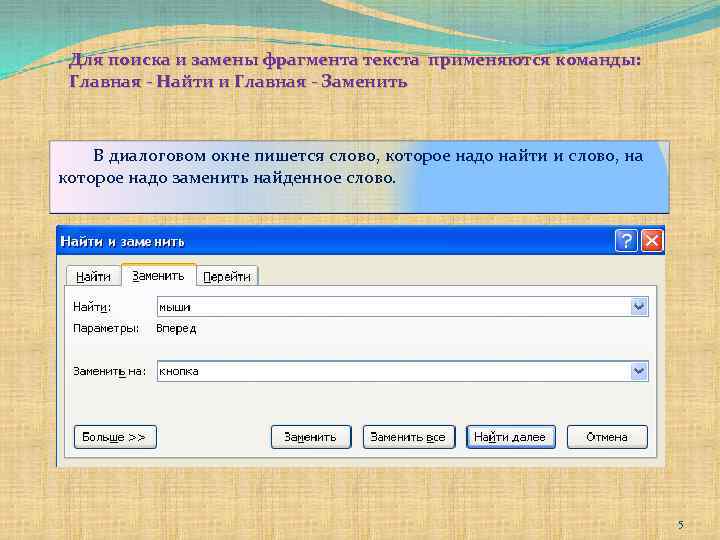Click slide number 5 in the corner
Viewport: 720px width, 540px height.
point(681,524)
